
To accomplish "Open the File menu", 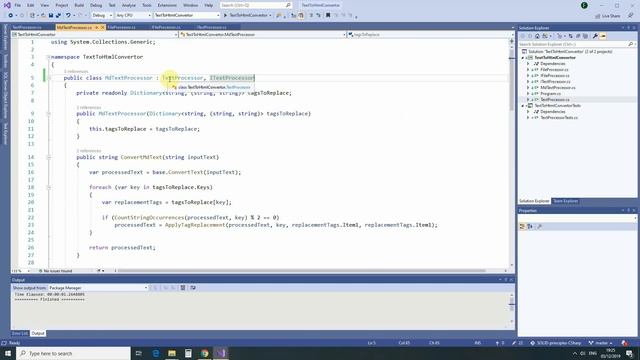I will (x=18, y=5).
